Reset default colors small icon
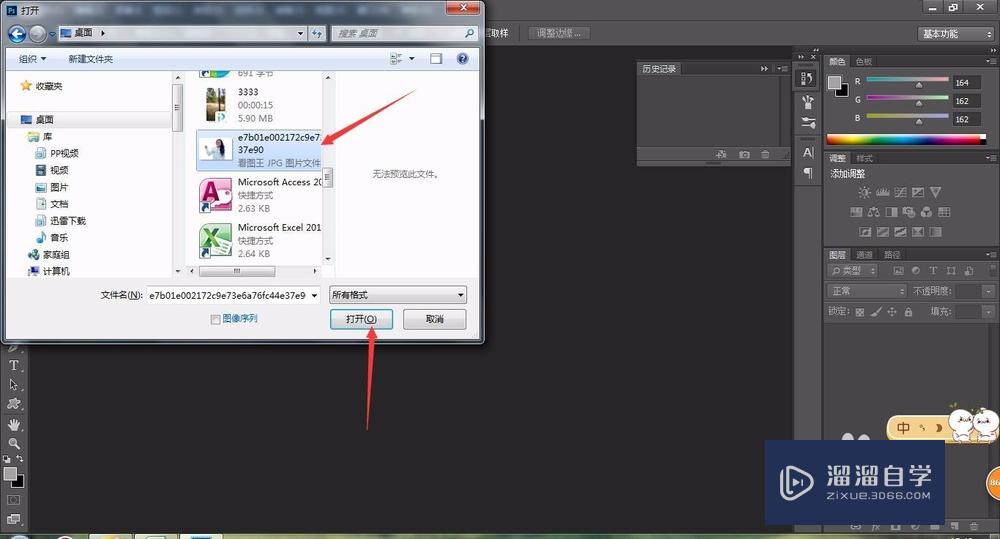The height and width of the screenshot is (539, 1000). (x=6, y=459)
